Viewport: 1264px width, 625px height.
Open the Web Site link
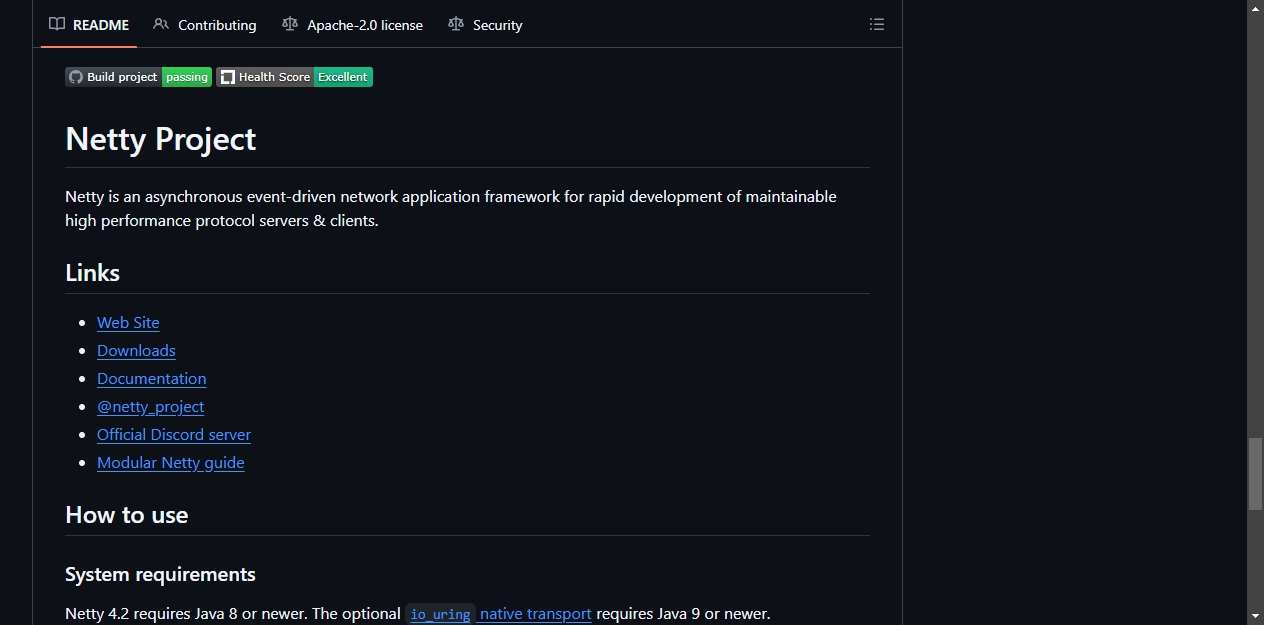click(x=128, y=322)
